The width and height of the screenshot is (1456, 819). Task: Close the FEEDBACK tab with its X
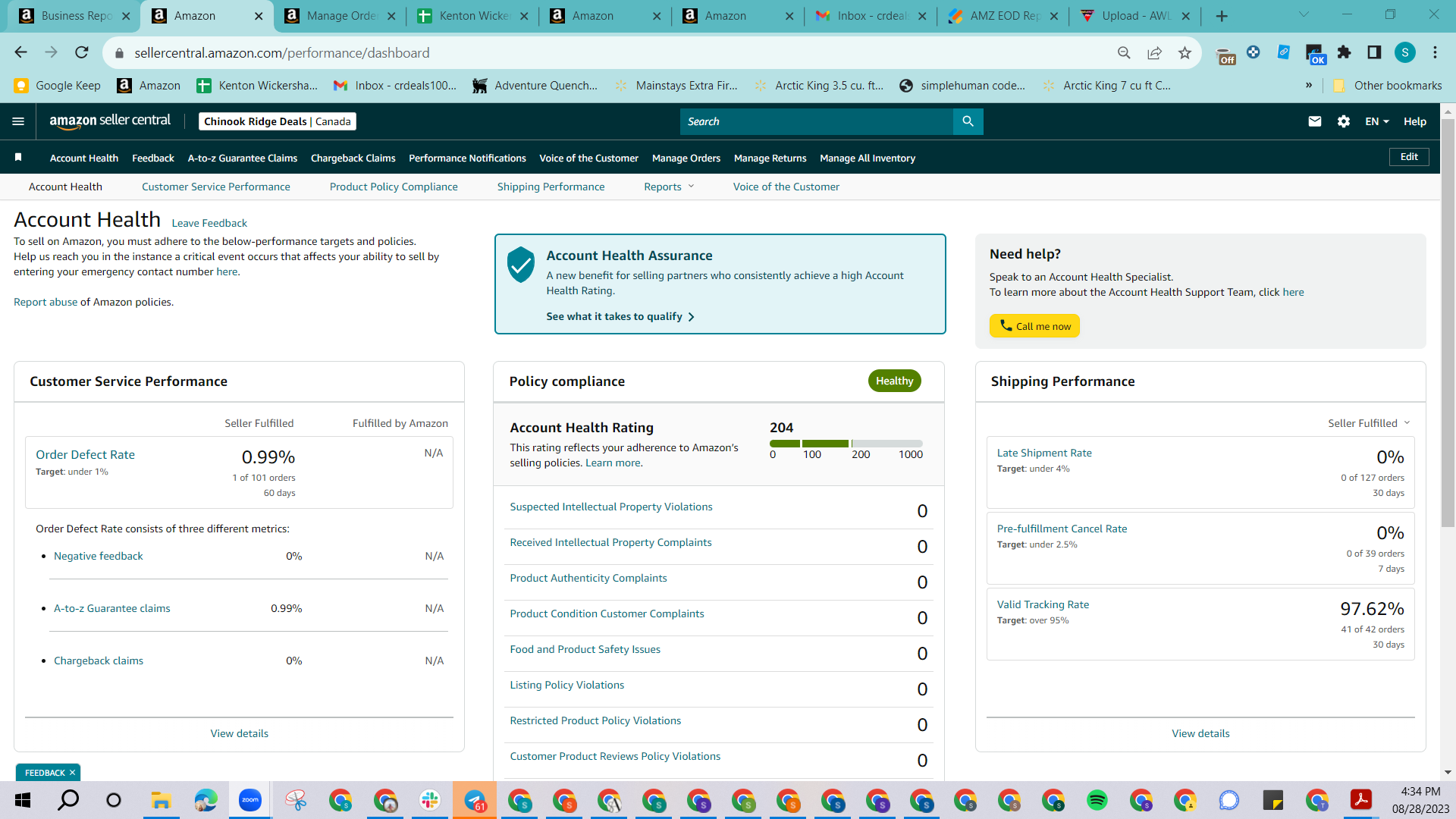click(x=72, y=773)
